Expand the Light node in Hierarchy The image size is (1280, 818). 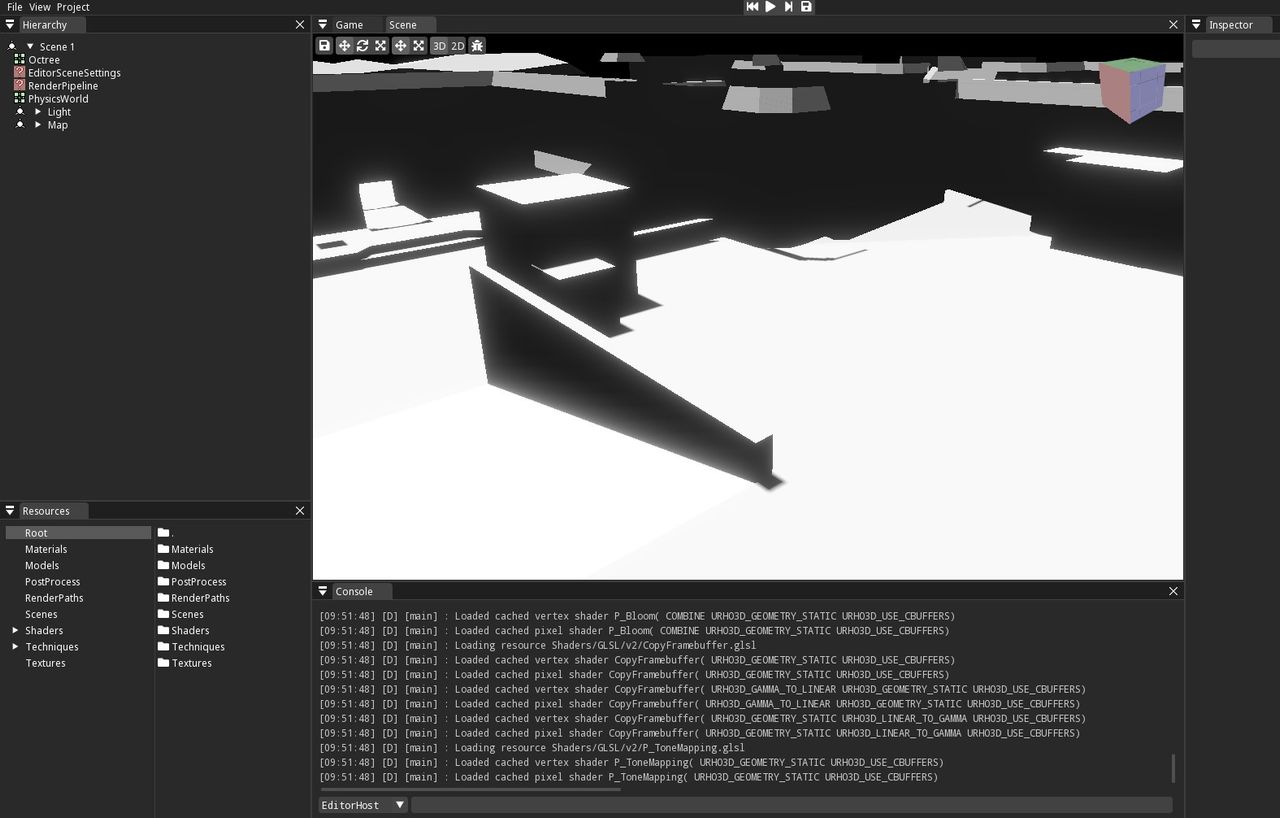coord(38,112)
